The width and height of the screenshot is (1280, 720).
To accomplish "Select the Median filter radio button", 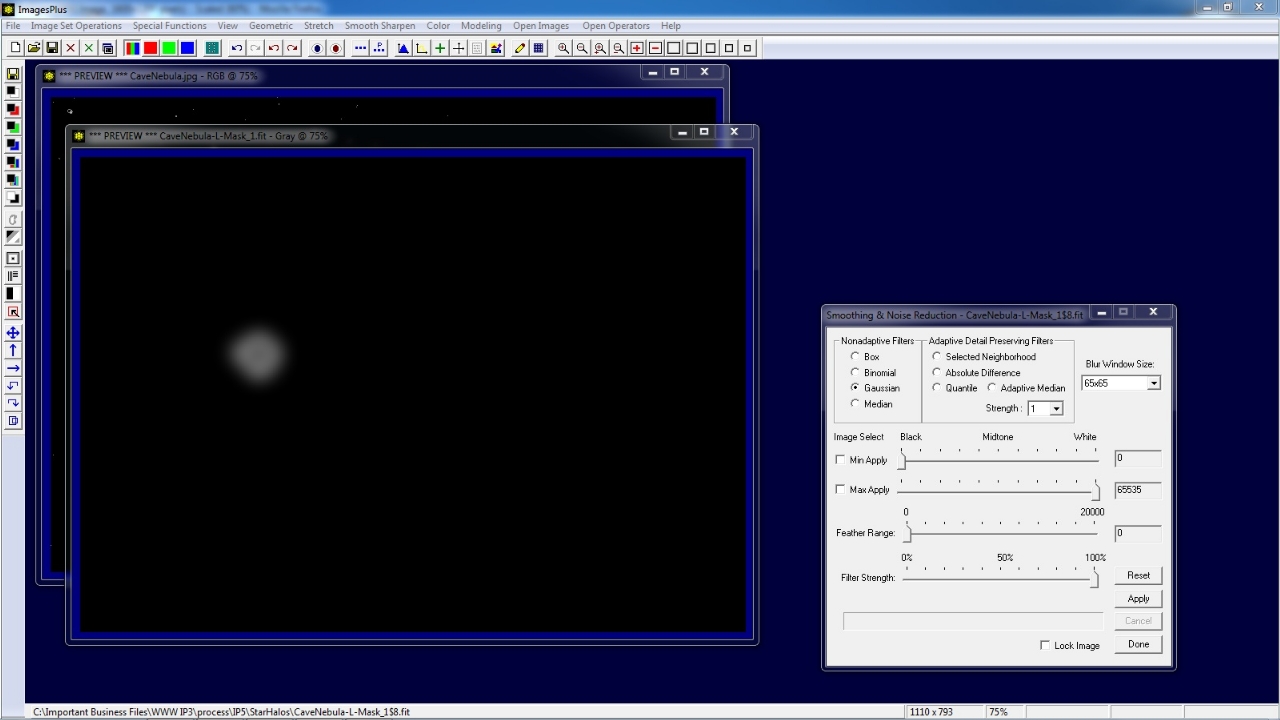I will pyautogui.click(x=854, y=403).
